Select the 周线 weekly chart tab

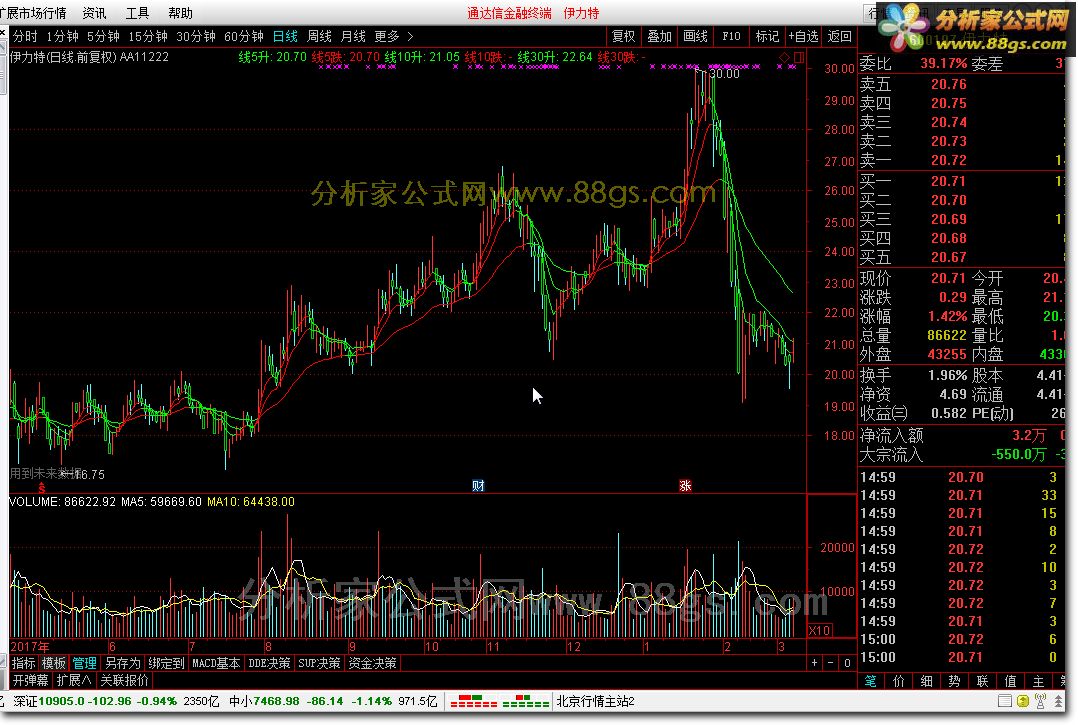319,36
